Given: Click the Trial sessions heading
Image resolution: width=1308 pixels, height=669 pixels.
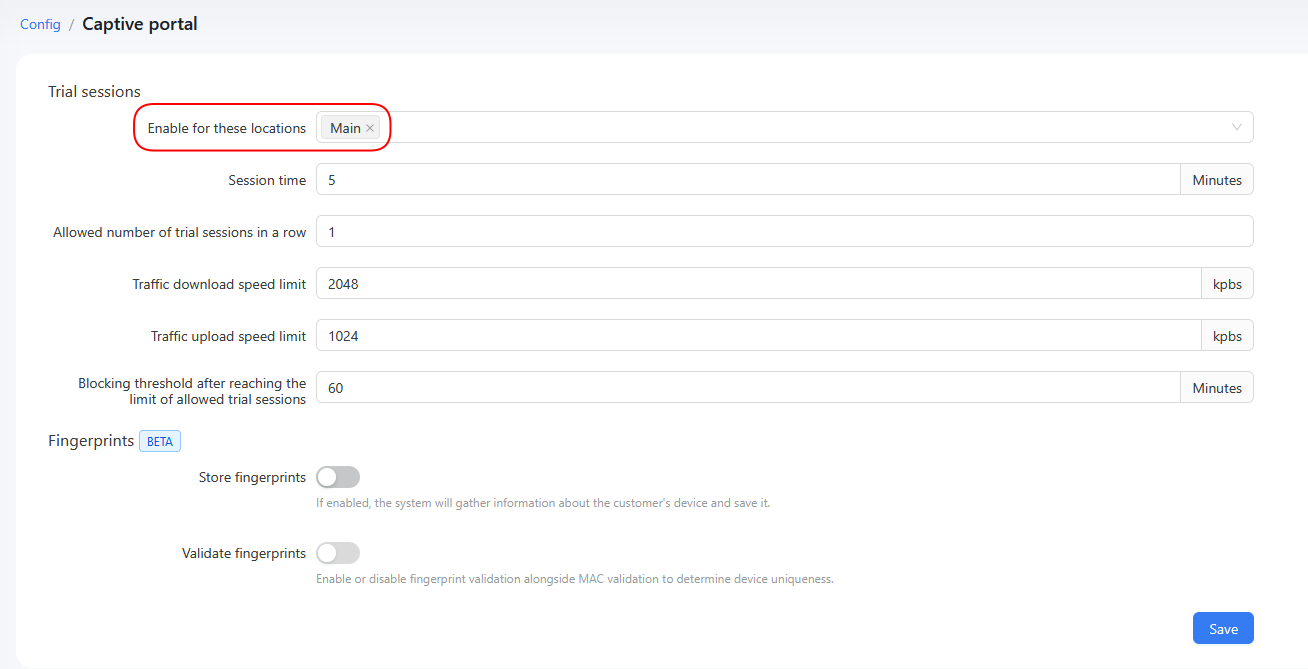Looking at the screenshot, I should click(94, 92).
